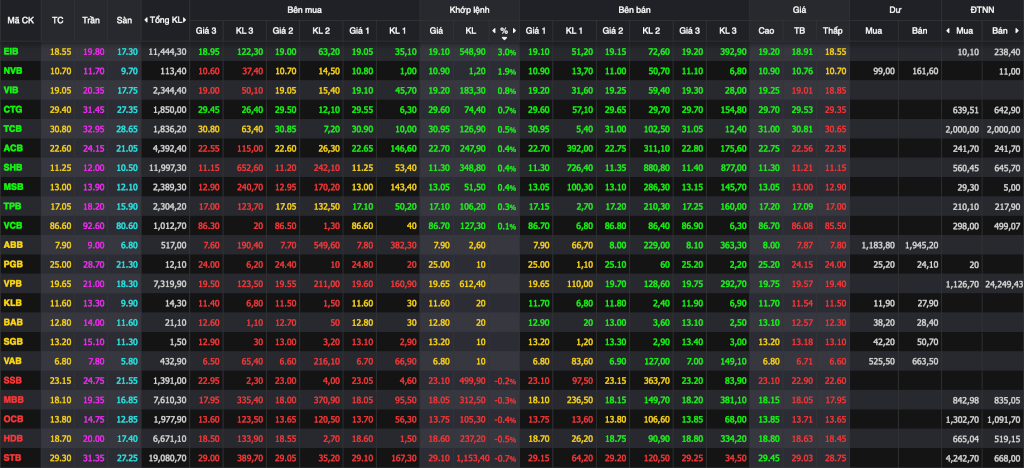The height and width of the screenshot is (468, 1024).
Task: Click the right arrow next to % column
Action: click(x=514, y=31)
